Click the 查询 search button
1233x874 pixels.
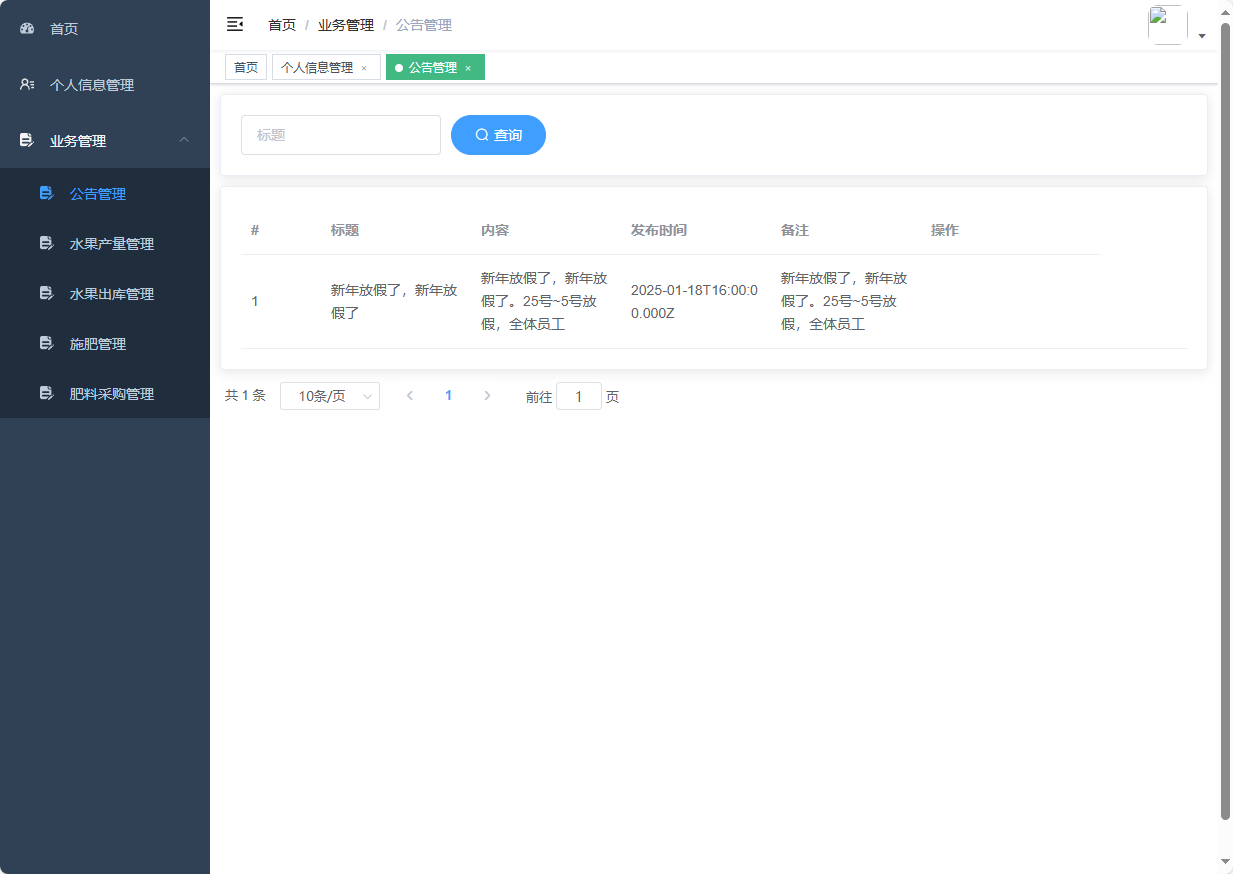pyautogui.click(x=498, y=134)
